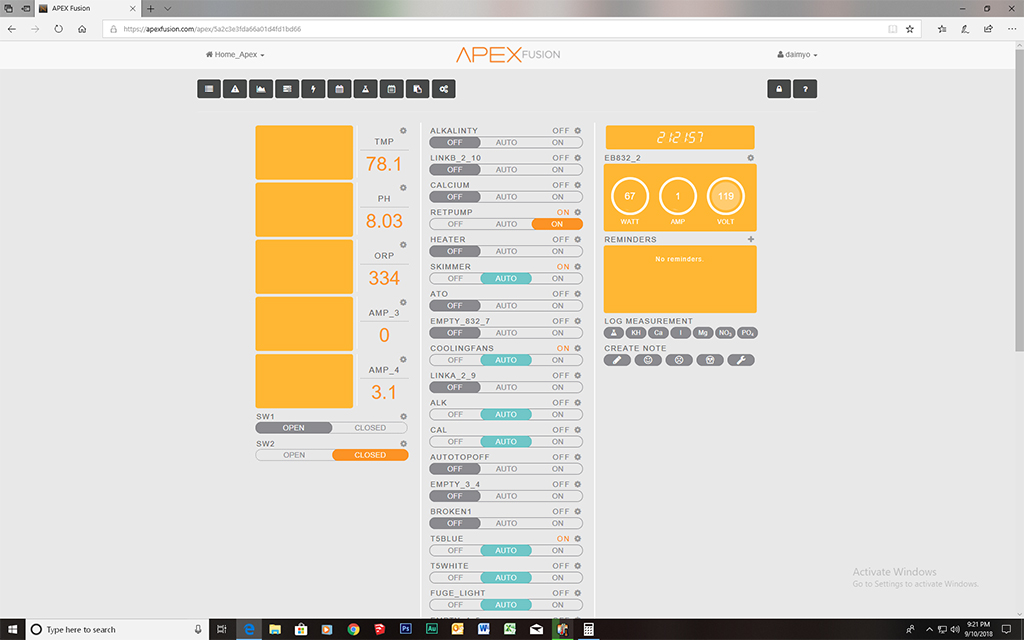Open EB832_2 module gear settings
This screenshot has width=1024, height=640.
[751, 158]
